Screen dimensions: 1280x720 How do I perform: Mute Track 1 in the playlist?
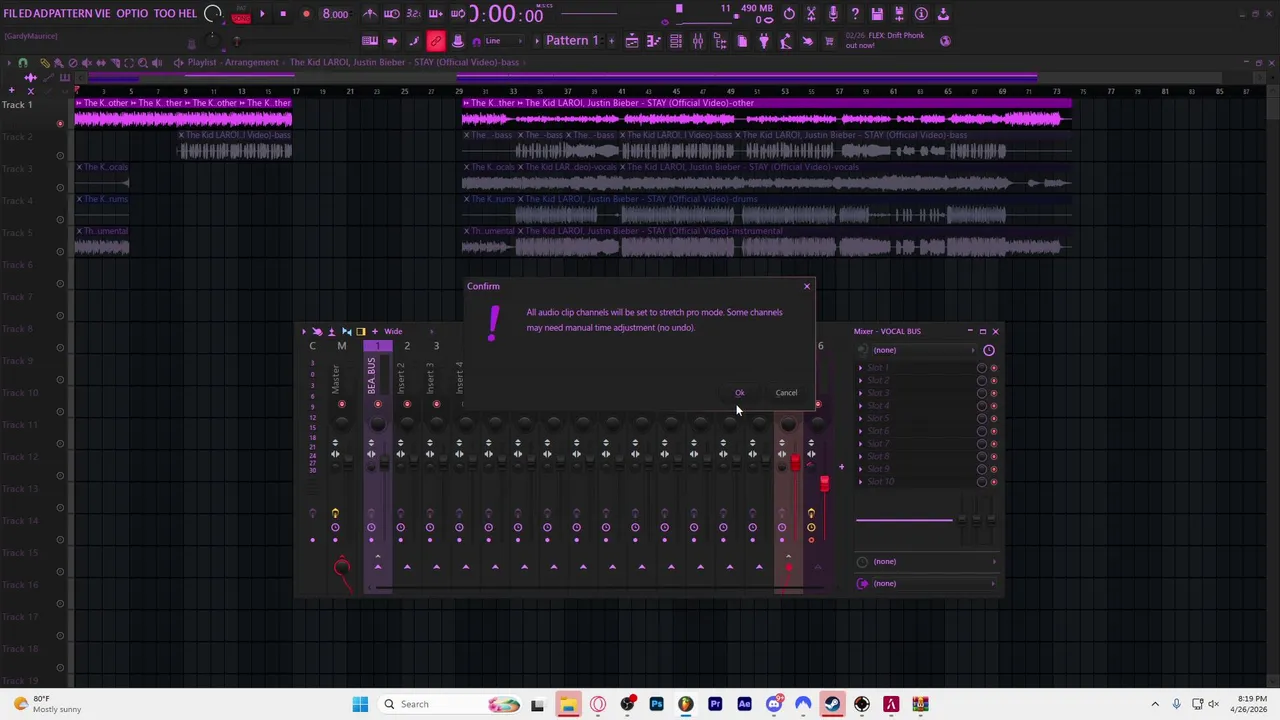coord(60,123)
